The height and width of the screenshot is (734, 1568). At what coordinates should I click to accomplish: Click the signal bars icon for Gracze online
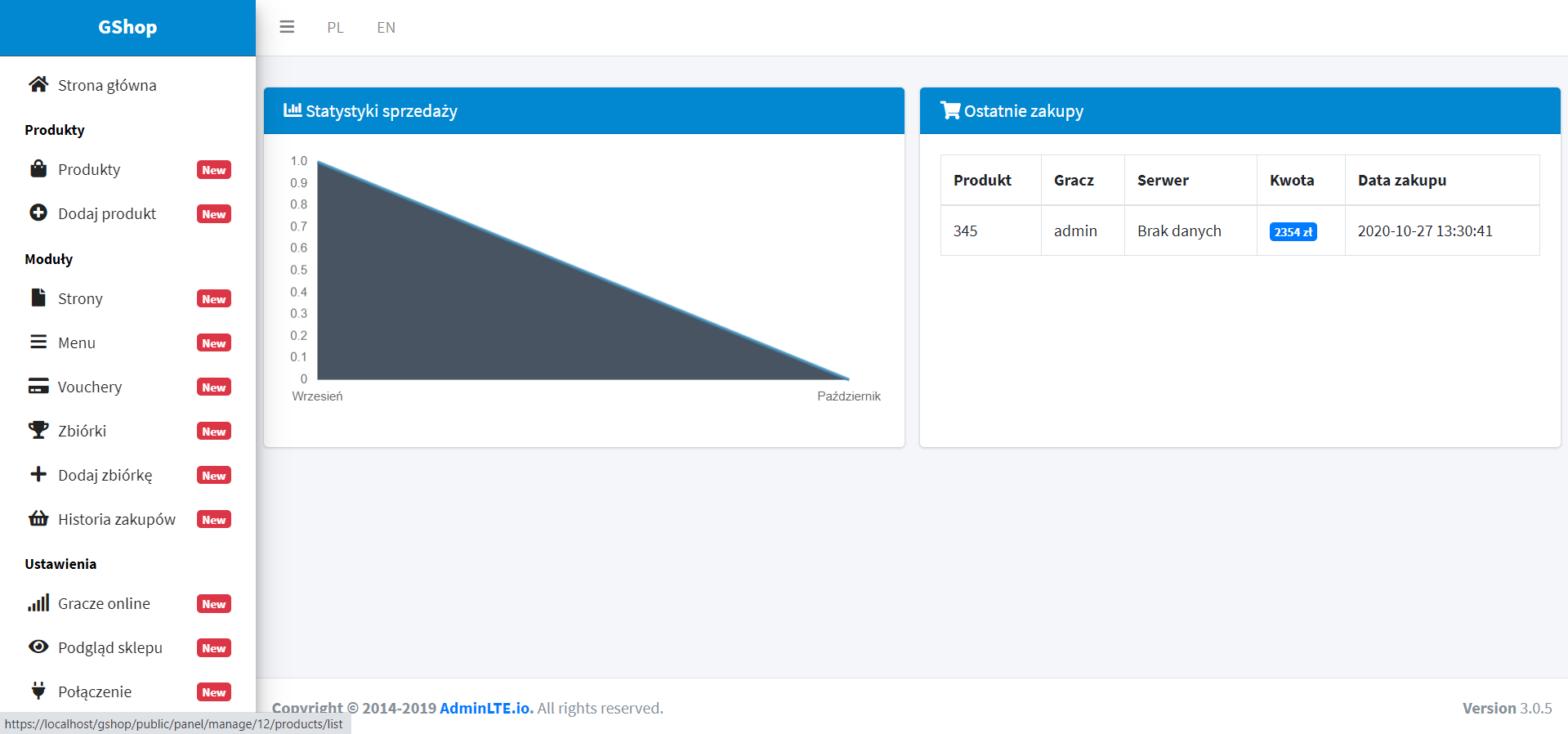click(x=38, y=603)
